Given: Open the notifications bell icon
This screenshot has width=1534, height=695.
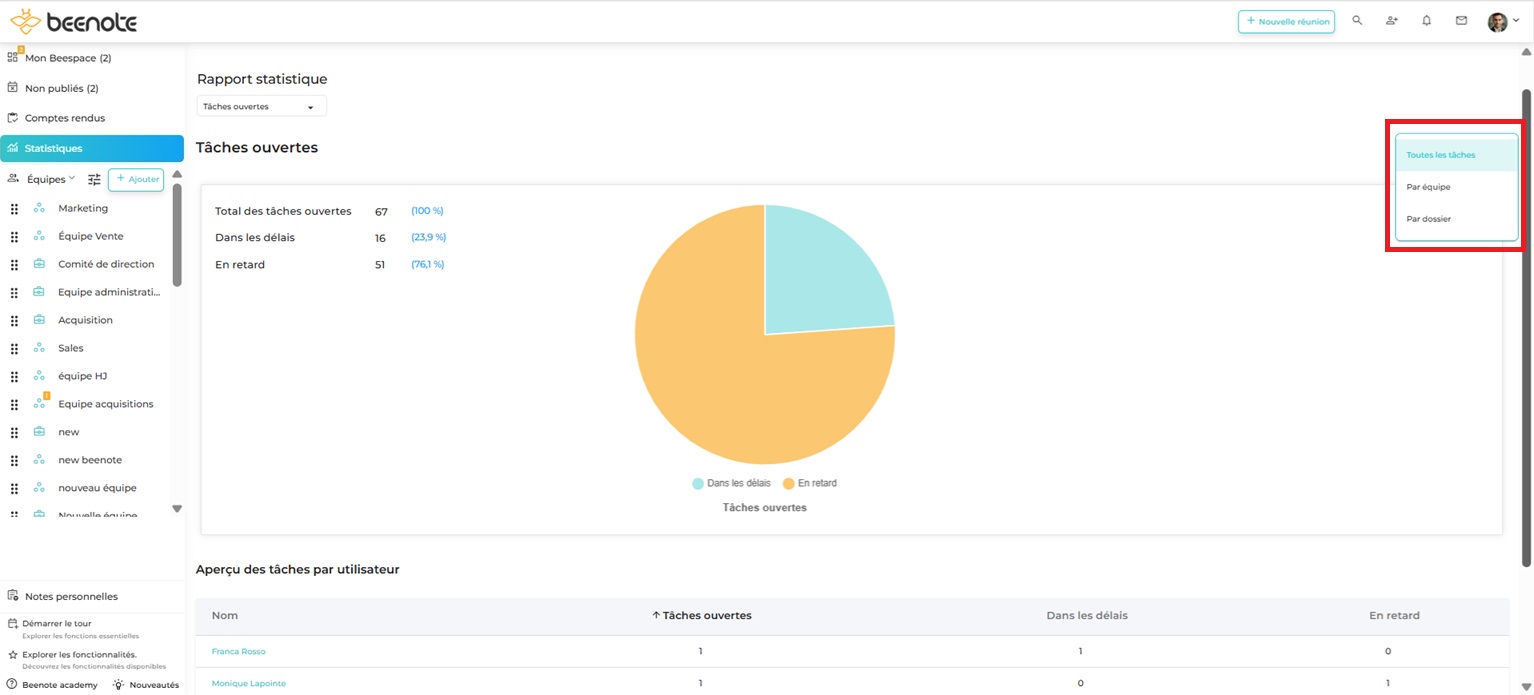Looking at the screenshot, I should pyautogui.click(x=1427, y=21).
